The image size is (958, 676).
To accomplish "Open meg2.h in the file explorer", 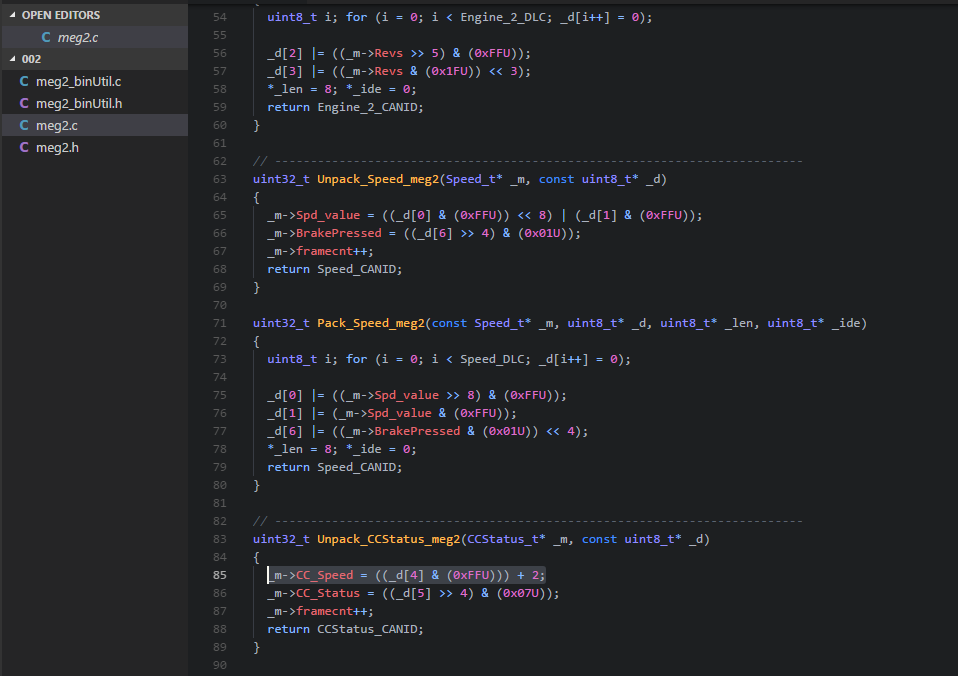I will point(95,147).
